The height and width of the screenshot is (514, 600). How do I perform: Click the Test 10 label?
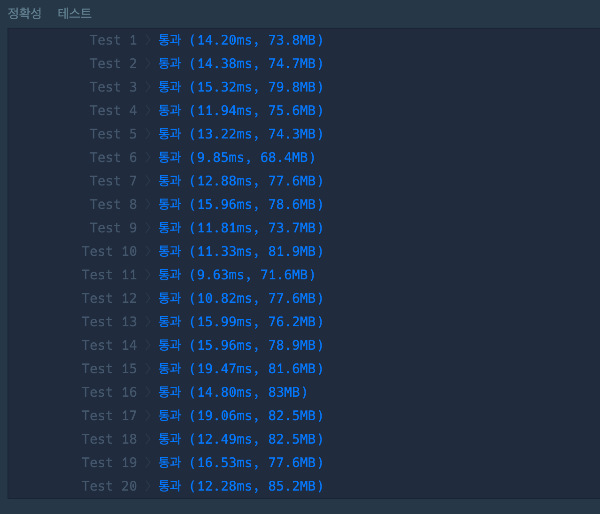[109, 251]
